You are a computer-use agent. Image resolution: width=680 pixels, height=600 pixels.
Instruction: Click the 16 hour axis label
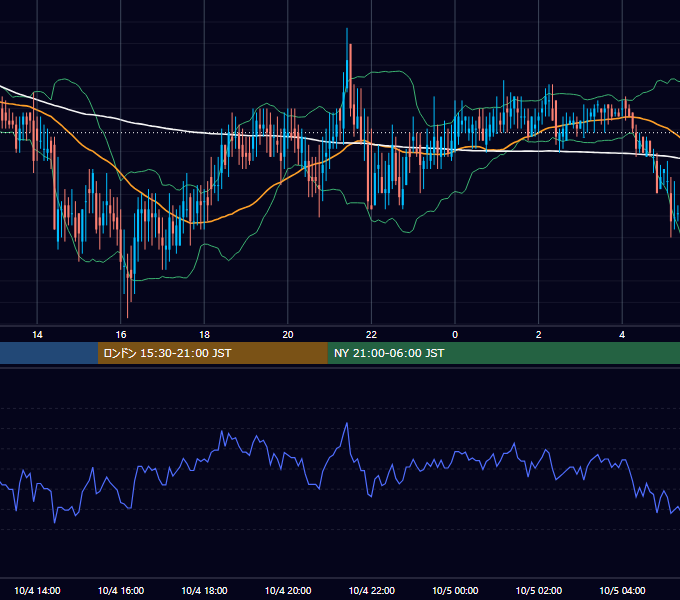pos(121,335)
